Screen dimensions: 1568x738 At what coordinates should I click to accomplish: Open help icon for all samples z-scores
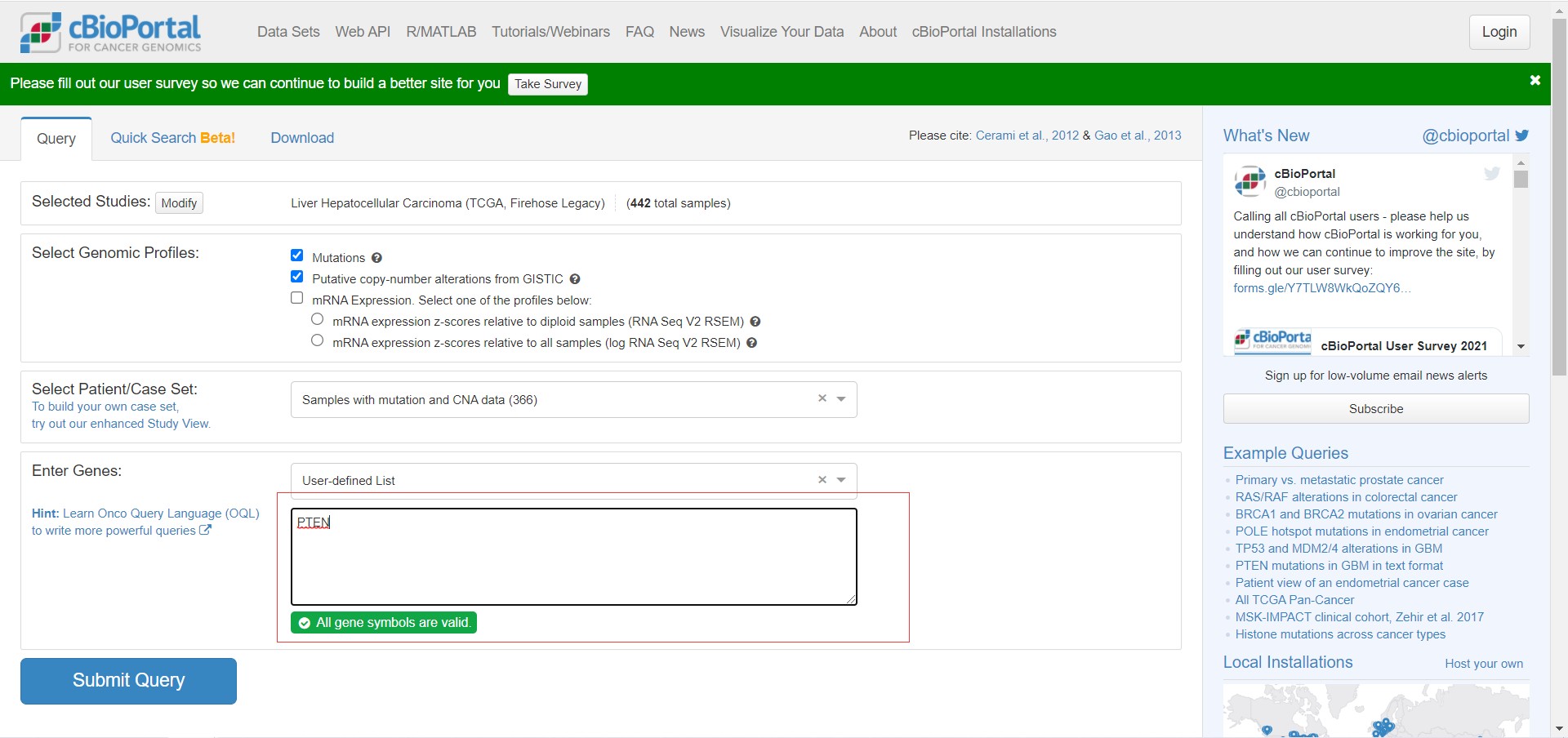point(752,343)
